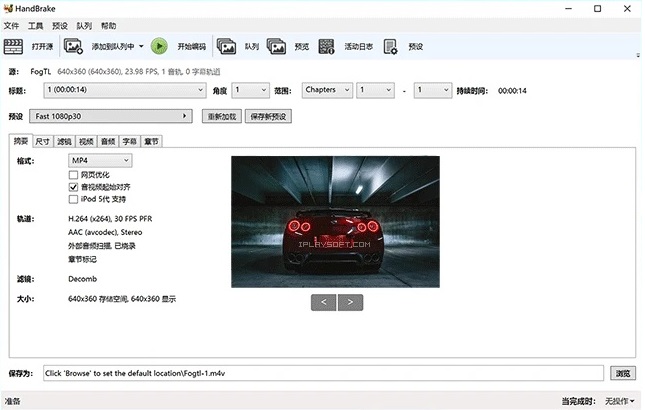Click the toolbar overflow grip at far right

pos(638,55)
